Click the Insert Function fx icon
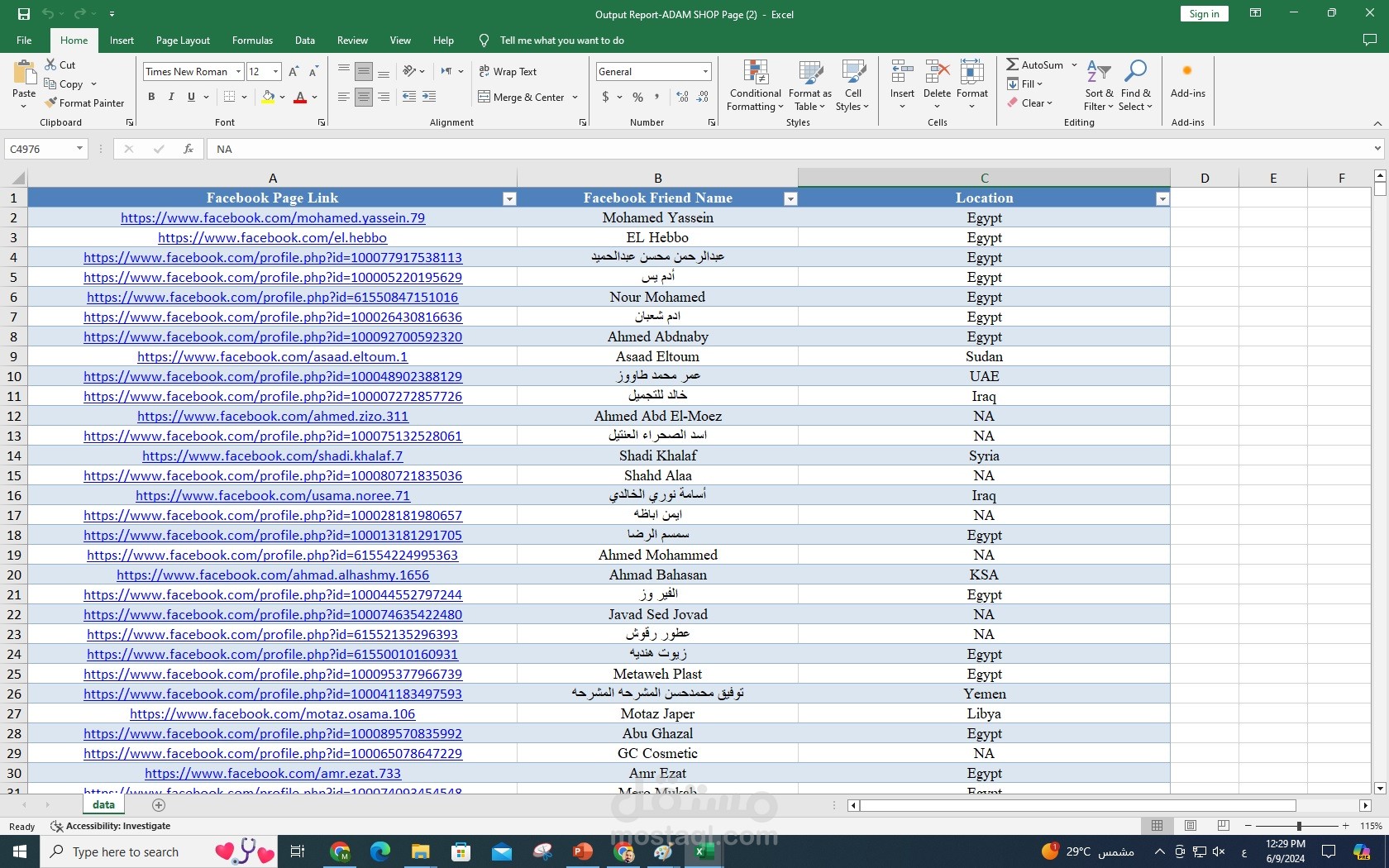Screen dimensions: 1389x868 click(189, 149)
